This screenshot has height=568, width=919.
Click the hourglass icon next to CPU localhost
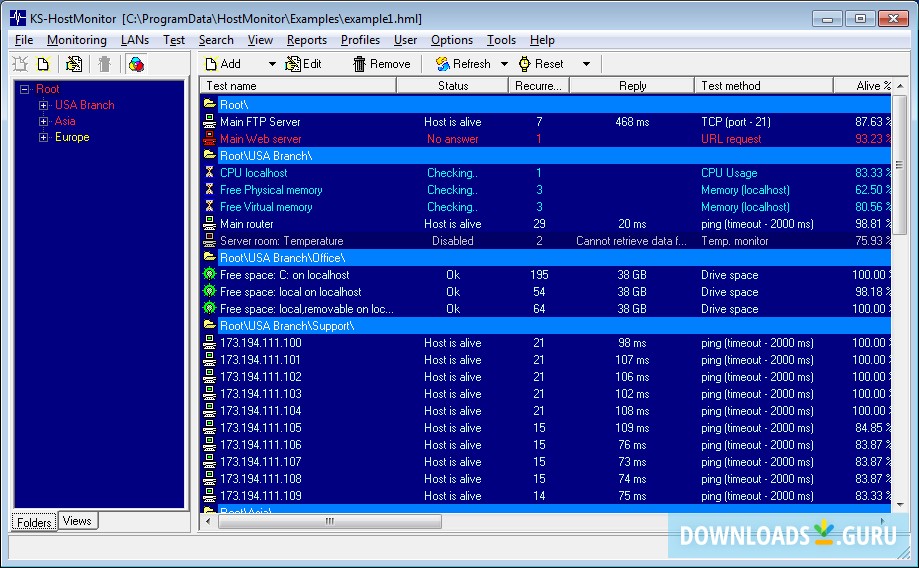(209, 173)
